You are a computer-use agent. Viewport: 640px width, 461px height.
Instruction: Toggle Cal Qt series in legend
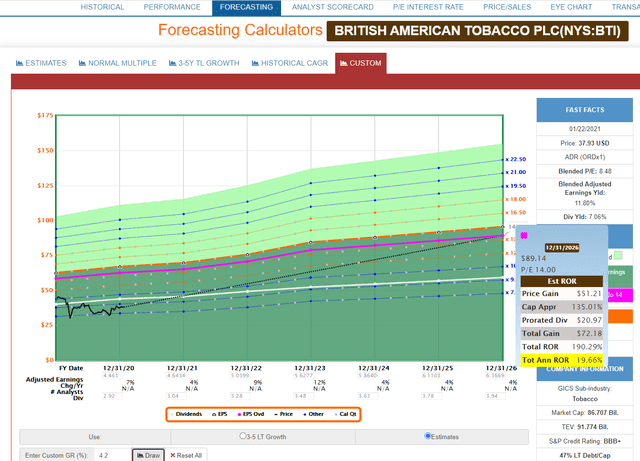point(345,414)
